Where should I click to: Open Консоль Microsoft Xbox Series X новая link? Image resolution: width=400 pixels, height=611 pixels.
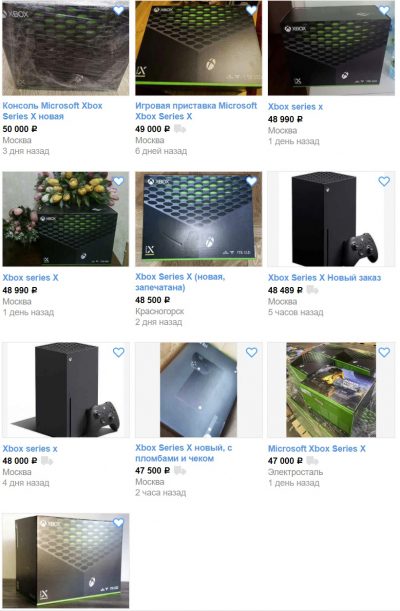(53, 111)
